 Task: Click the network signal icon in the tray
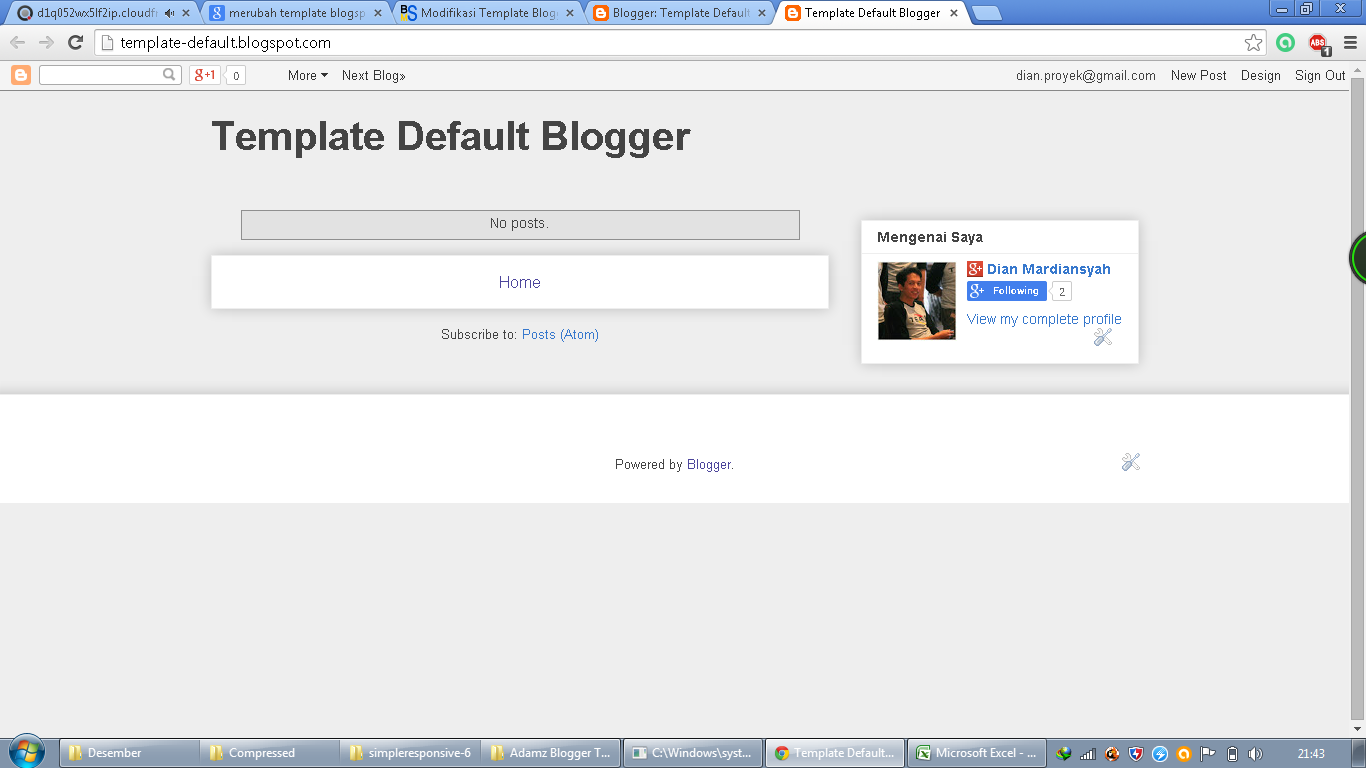(1087, 753)
